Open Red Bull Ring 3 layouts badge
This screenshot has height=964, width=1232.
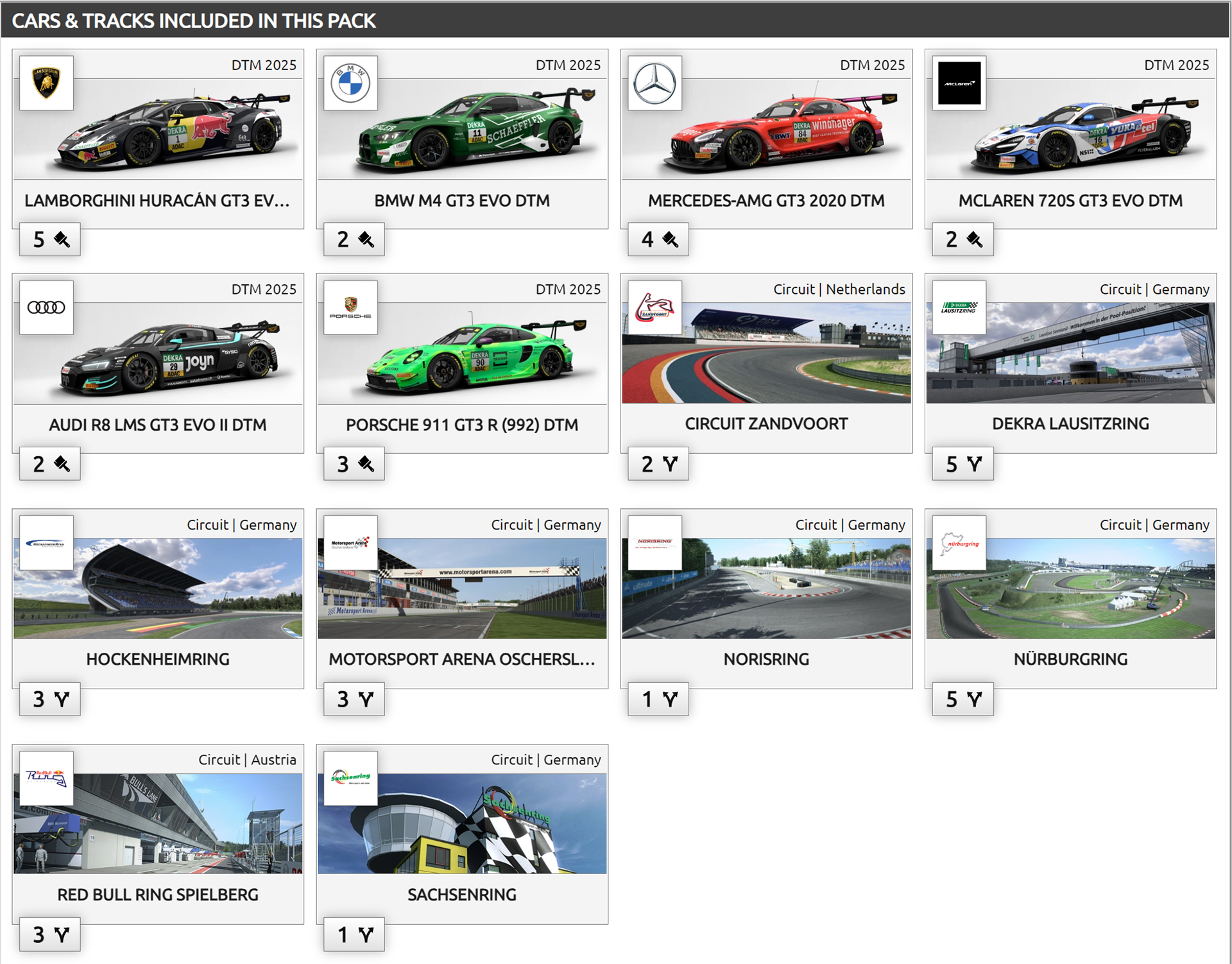50,934
